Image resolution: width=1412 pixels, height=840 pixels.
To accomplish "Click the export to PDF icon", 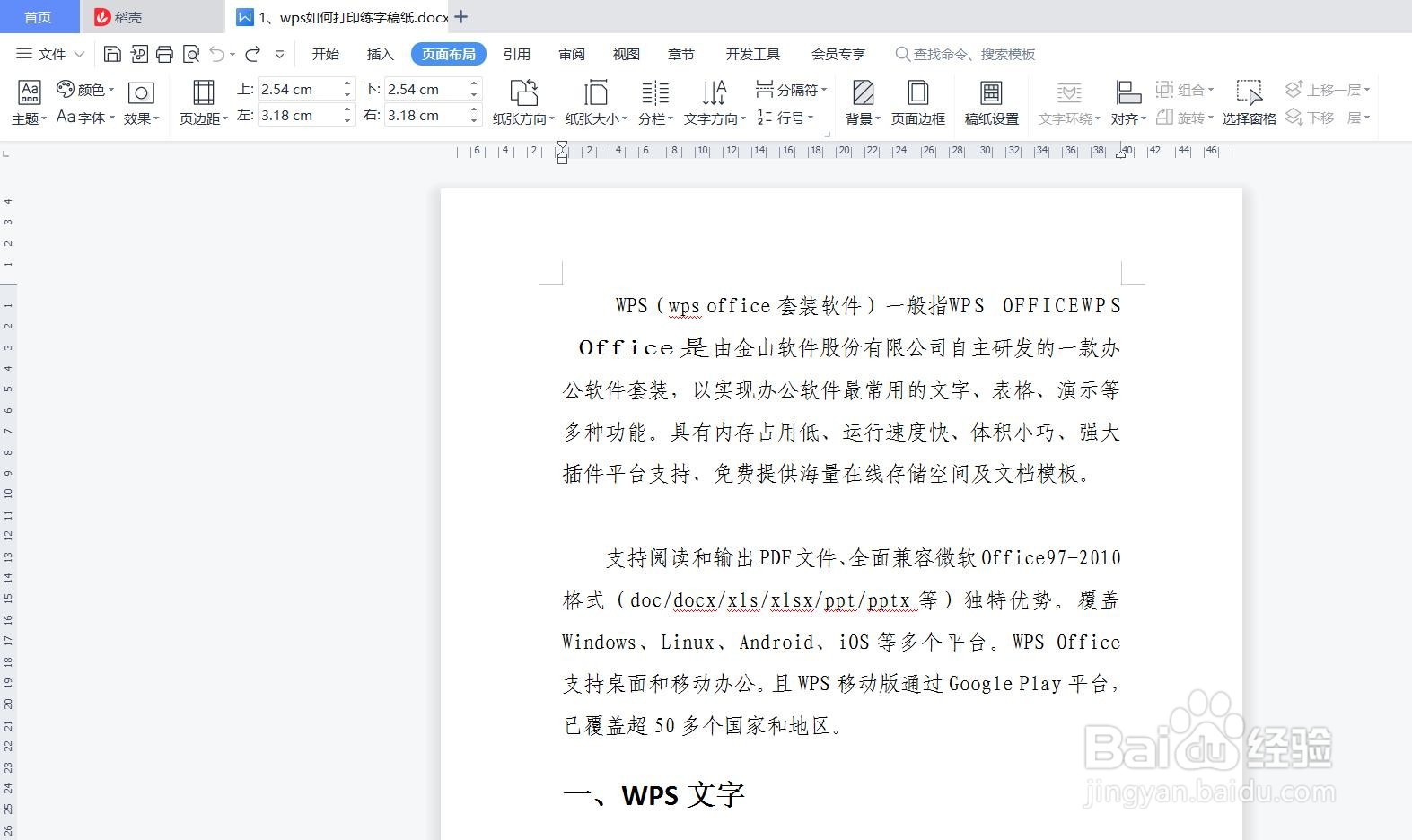I will pyautogui.click(x=138, y=54).
